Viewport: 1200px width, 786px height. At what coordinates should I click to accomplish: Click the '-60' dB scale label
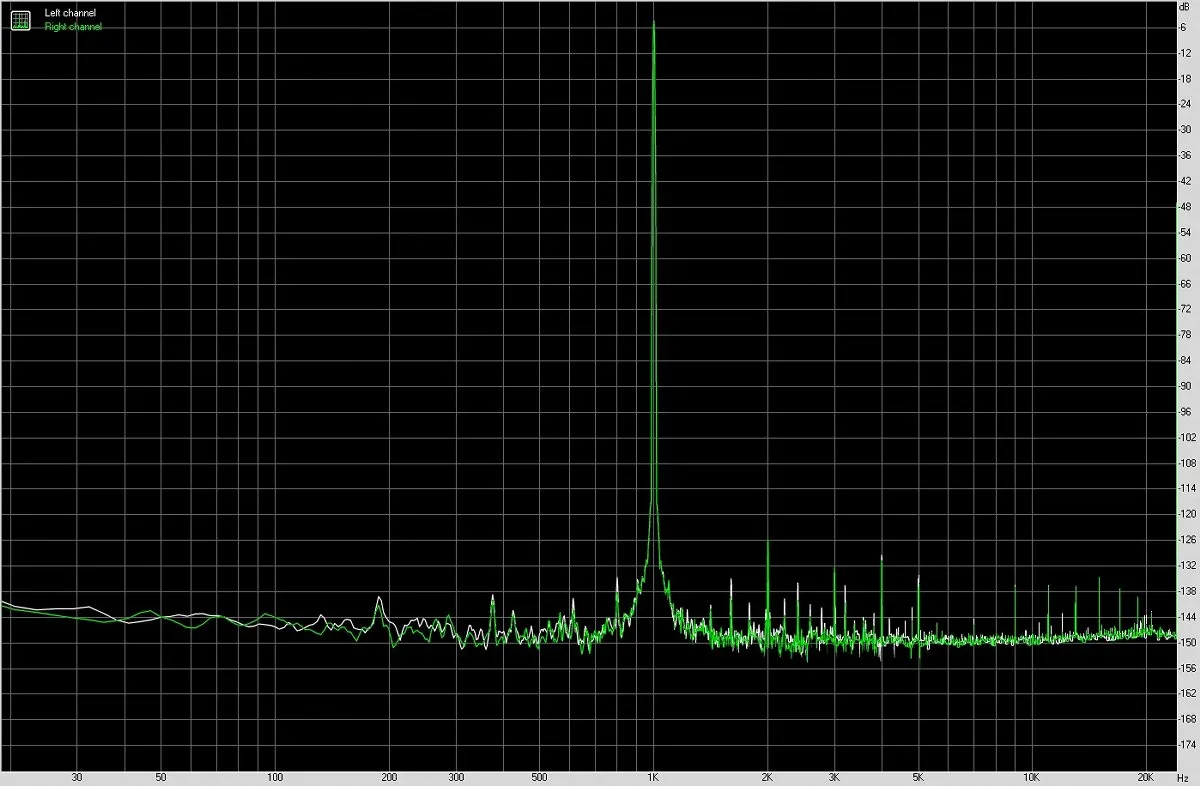tap(1186, 258)
